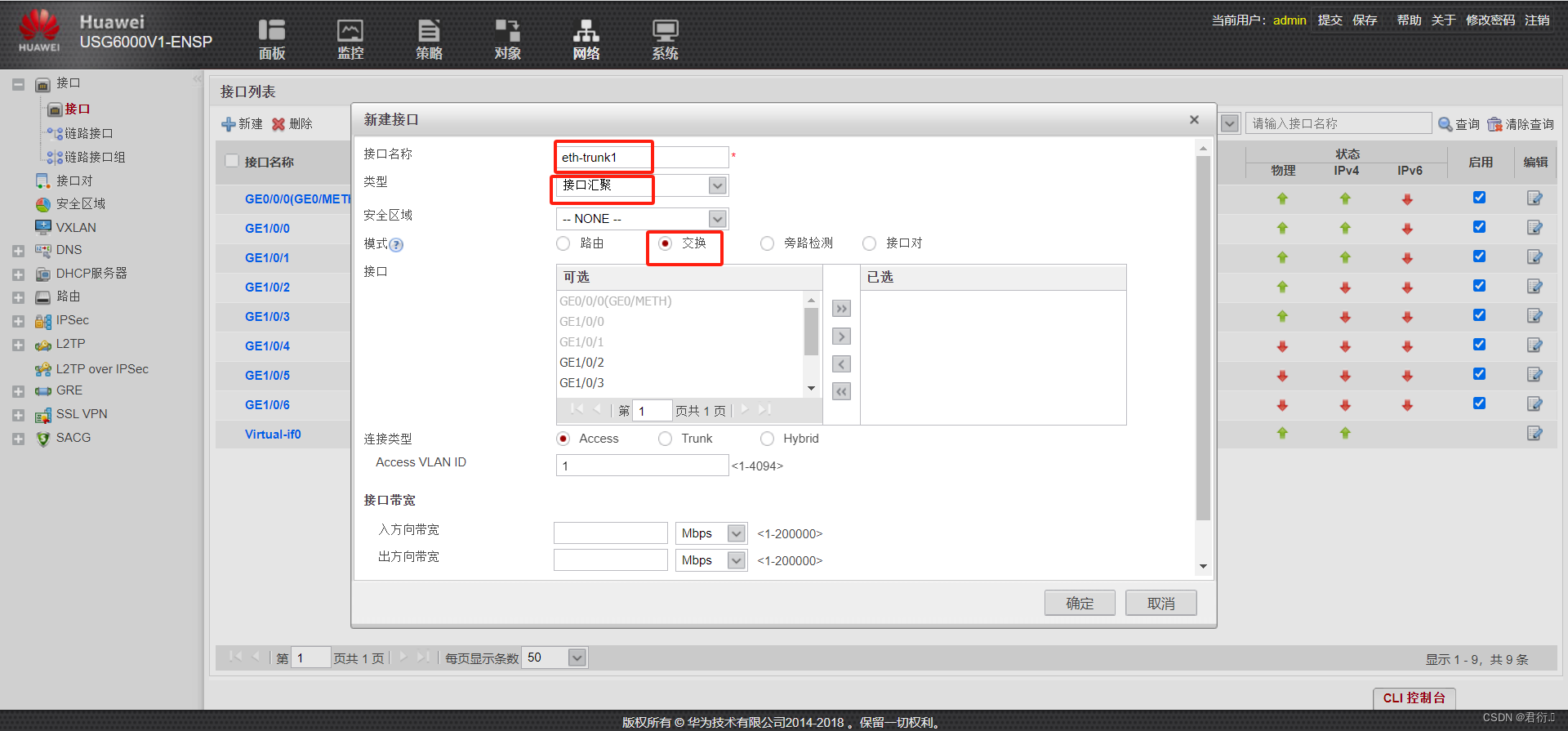Open the CLI 控制台 button
The width and height of the screenshot is (1568, 731).
click(1414, 698)
